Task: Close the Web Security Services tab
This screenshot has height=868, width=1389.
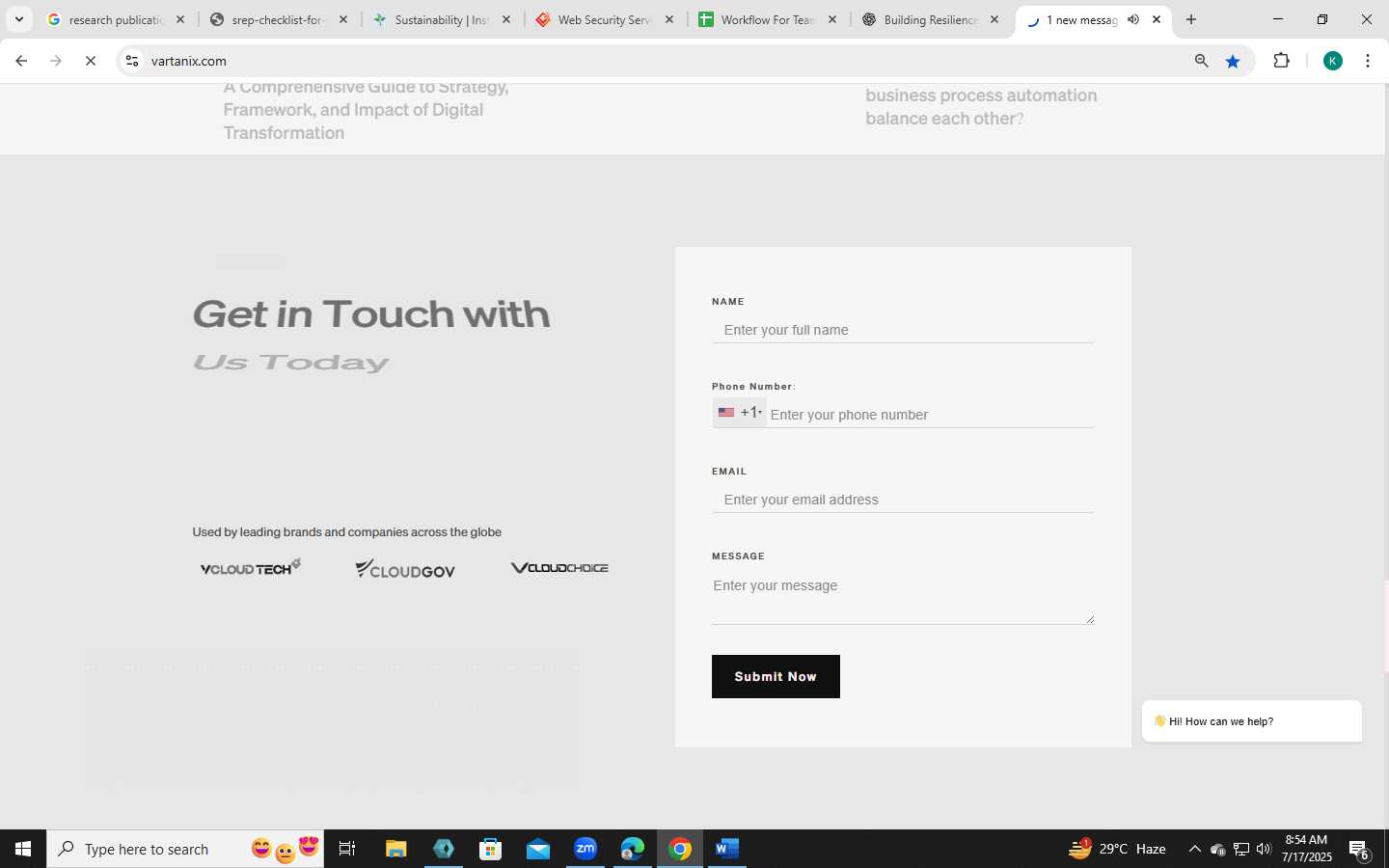Action: (669, 19)
